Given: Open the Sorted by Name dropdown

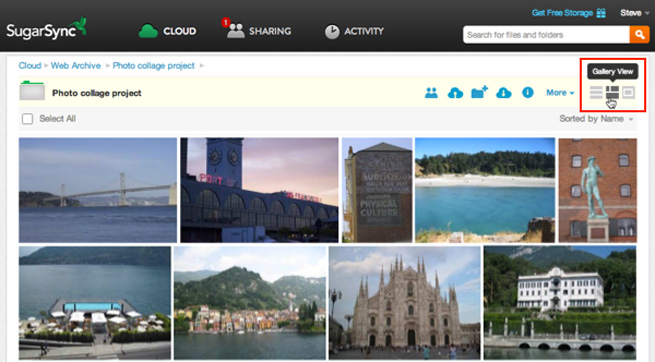Looking at the screenshot, I should (596, 119).
